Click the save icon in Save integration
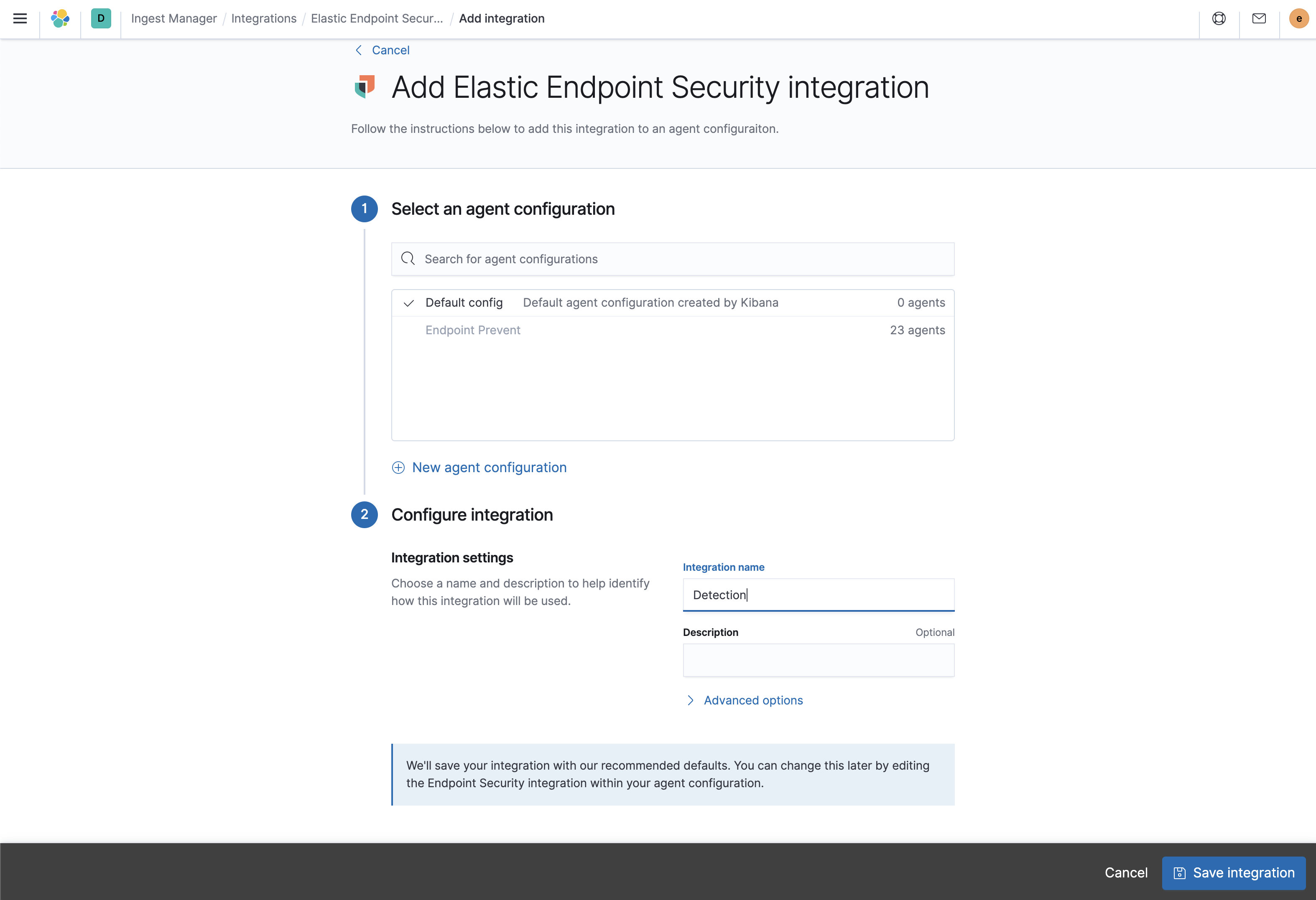The width and height of the screenshot is (1316, 900). click(x=1180, y=873)
